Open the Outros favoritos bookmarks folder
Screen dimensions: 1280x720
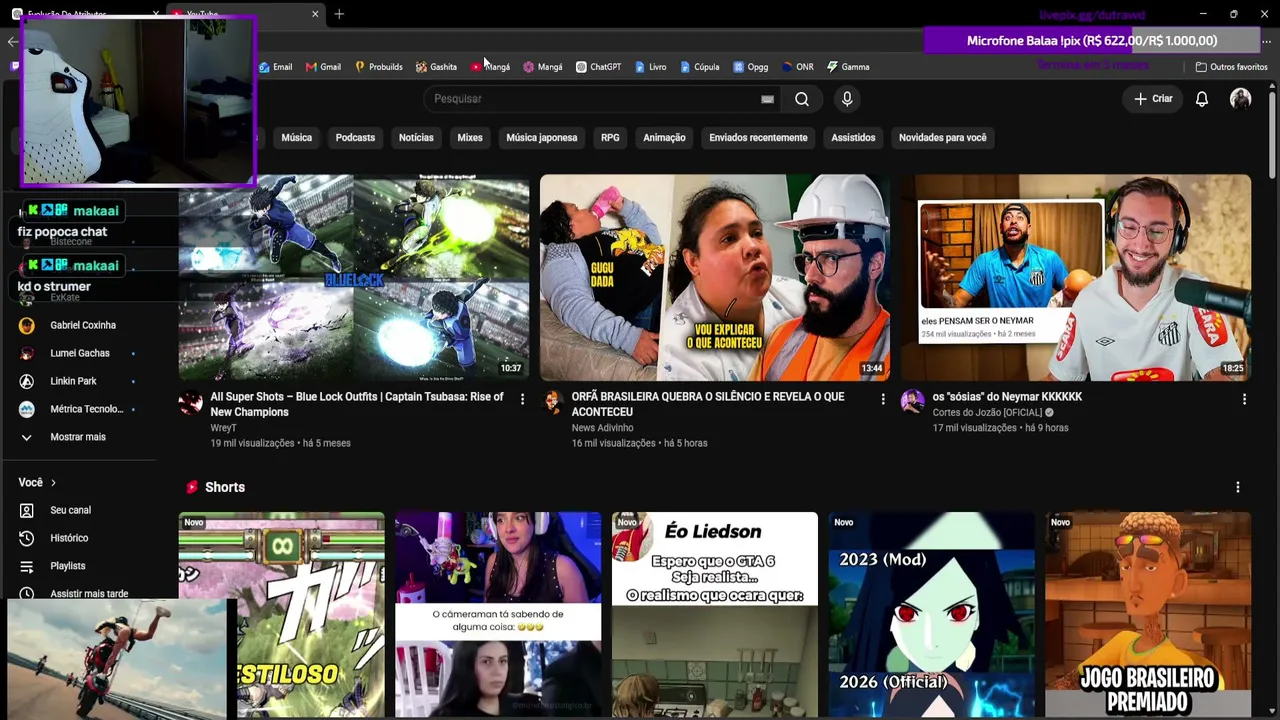1231,67
